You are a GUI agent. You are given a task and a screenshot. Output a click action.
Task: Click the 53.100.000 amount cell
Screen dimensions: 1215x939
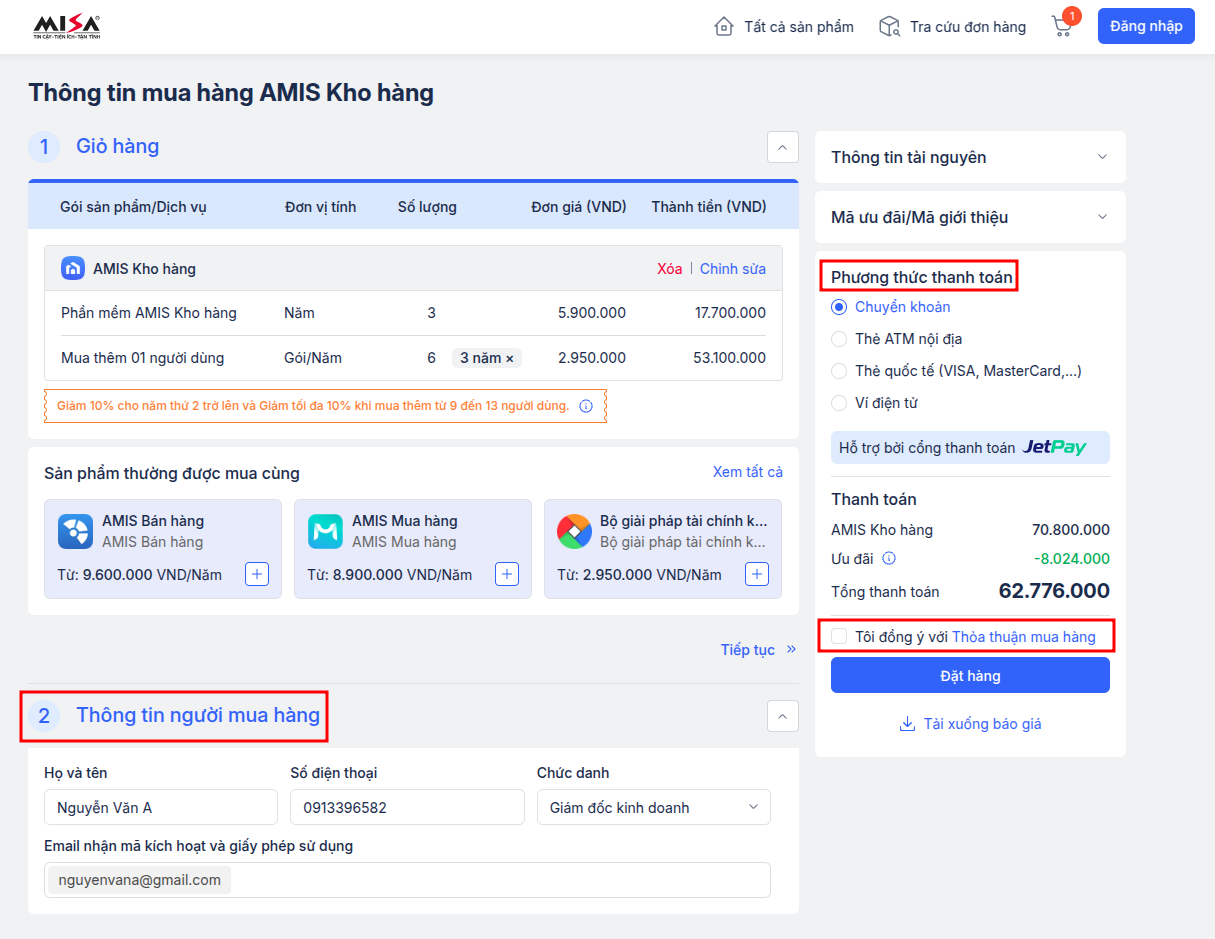tap(730, 358)
